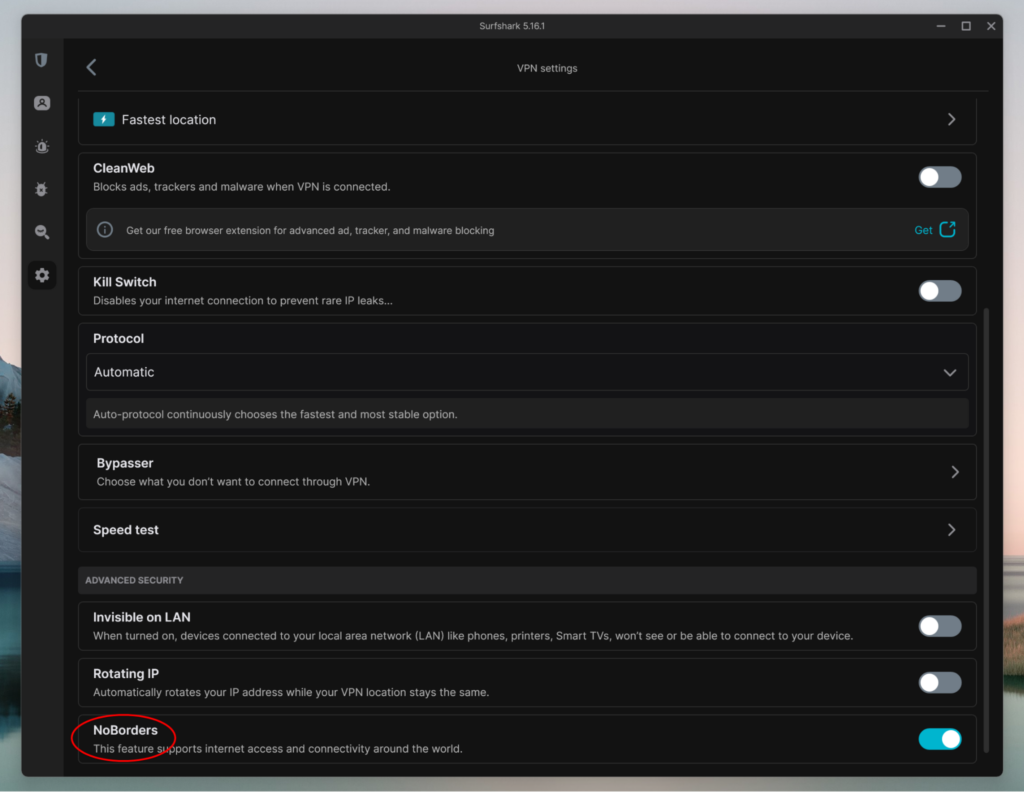This screenshot has width=1024, height=792.
Task: Open the Bypasser settings row title
Action: point(125,463)
